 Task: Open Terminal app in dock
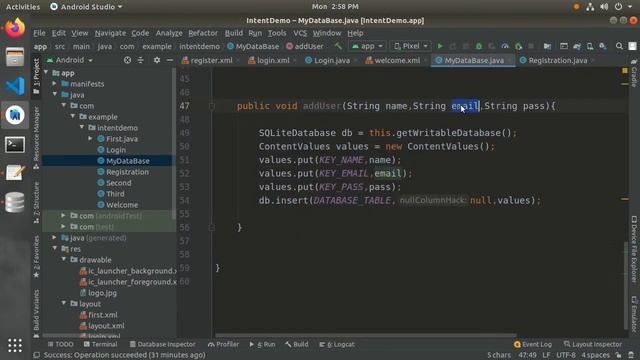point(15,144)
